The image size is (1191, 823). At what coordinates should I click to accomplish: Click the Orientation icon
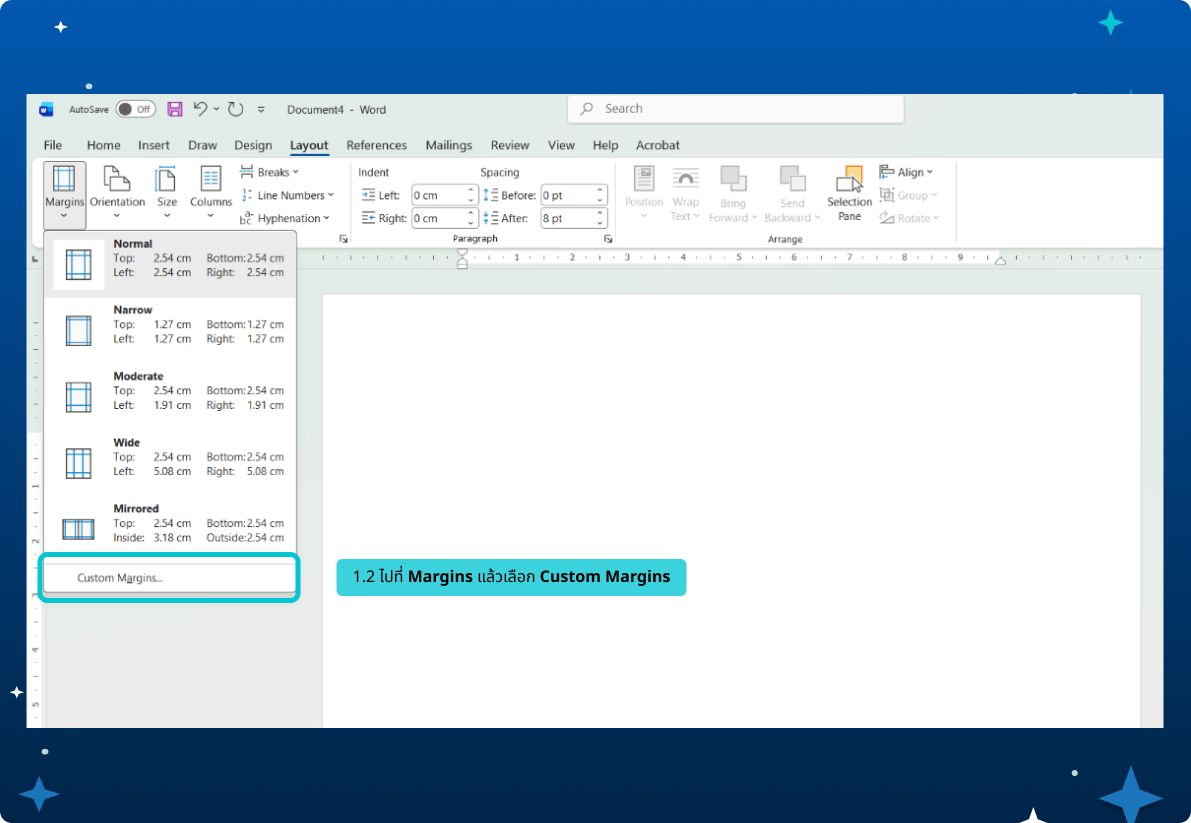point(117,180)
